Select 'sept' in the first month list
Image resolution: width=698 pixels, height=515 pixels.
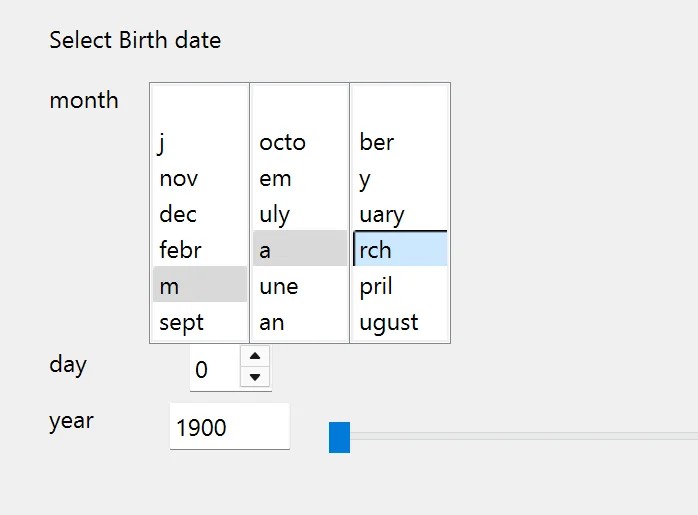click(199, 322)
